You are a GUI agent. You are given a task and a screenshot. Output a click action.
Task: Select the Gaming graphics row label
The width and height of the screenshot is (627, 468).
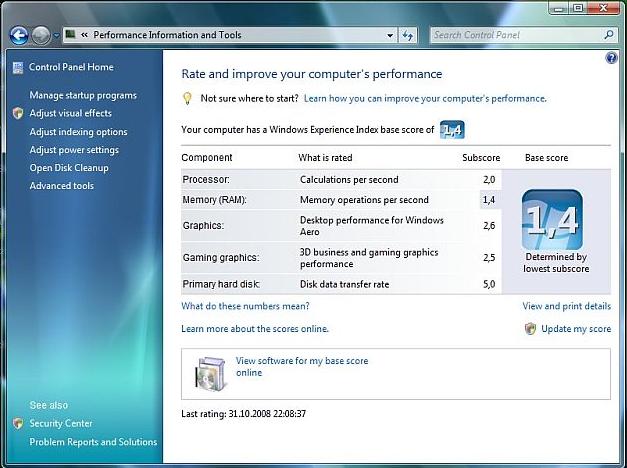coord(221,258)
